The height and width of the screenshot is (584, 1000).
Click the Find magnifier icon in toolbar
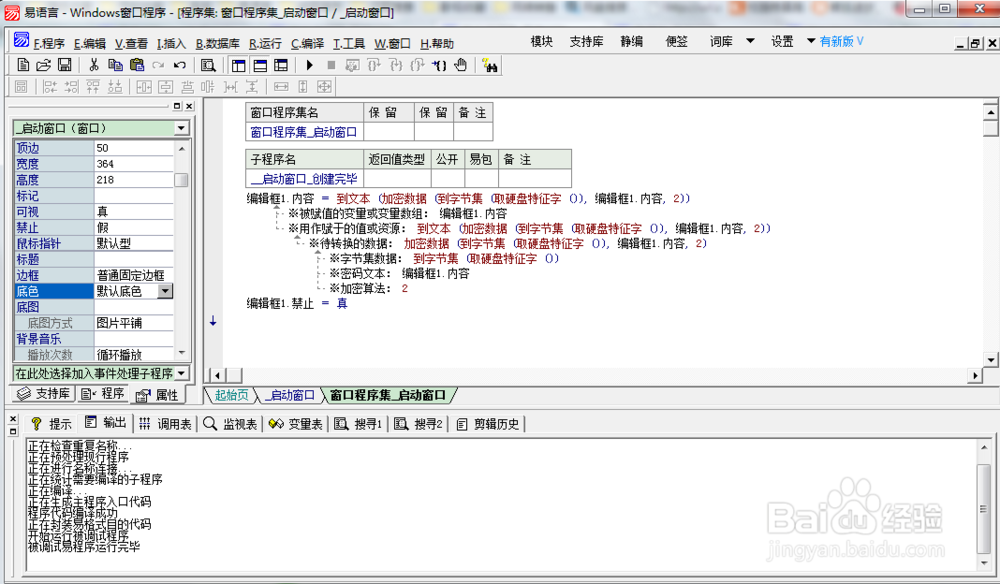[x=208, y=65]
